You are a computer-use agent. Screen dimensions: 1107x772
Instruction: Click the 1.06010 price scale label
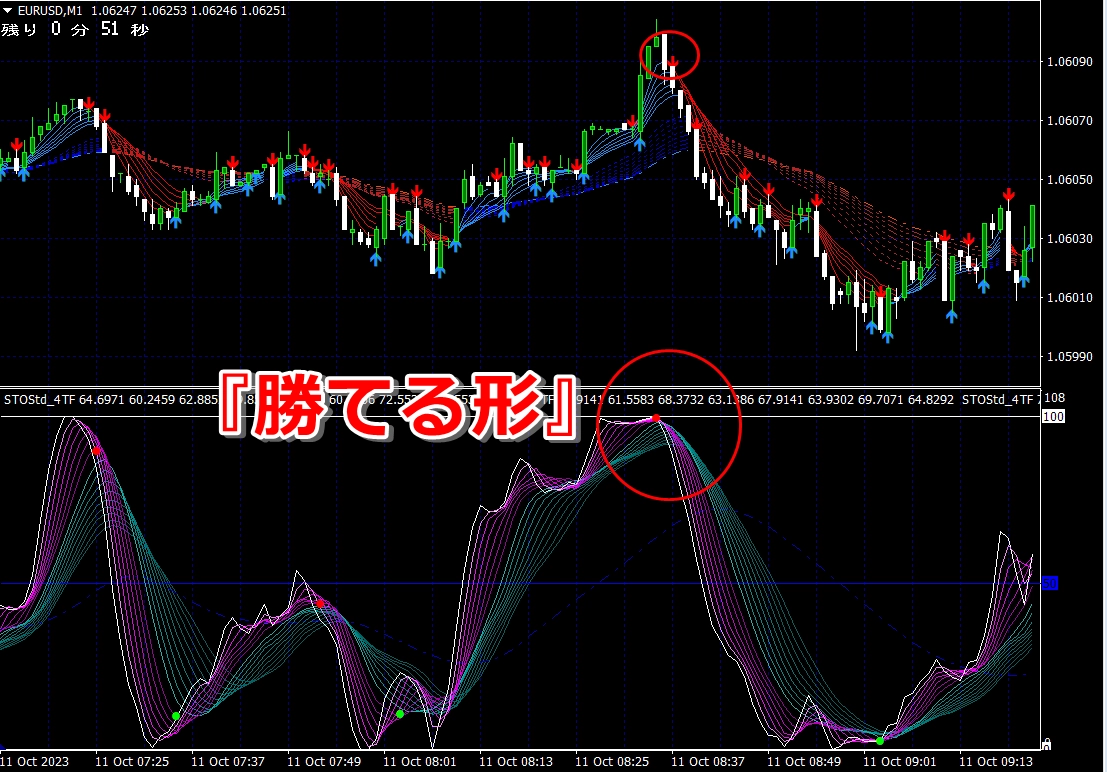tap(1070, 297)
